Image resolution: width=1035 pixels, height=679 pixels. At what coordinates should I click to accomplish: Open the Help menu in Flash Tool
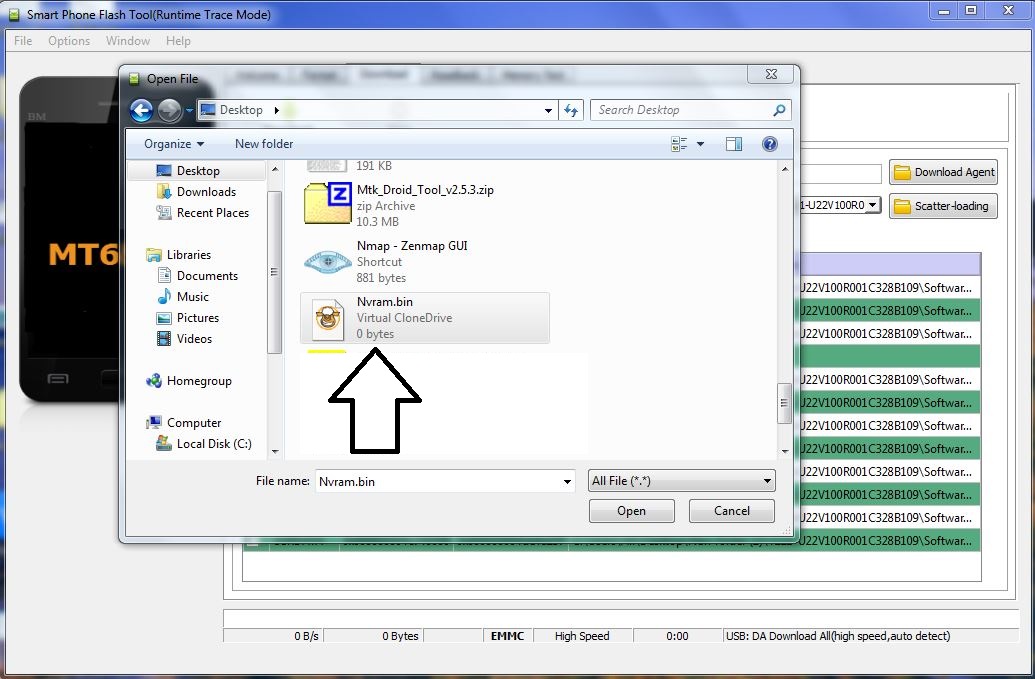178,41
